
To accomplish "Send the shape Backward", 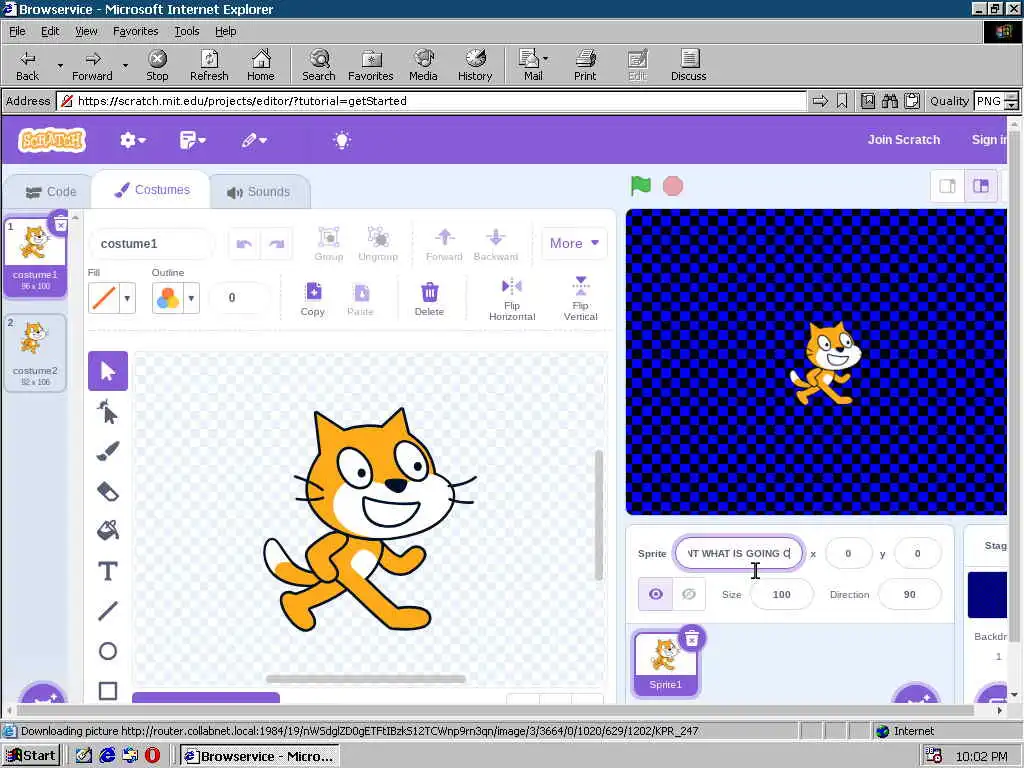I will point(496,244).
